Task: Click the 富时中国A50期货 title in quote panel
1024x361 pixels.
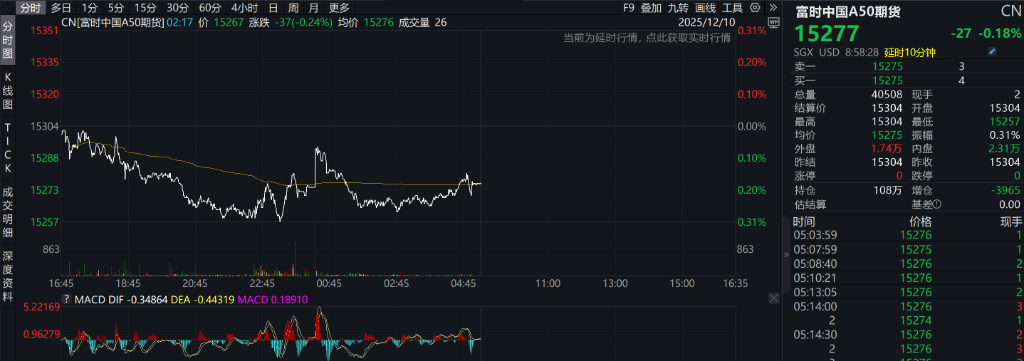Action: click(848, 11)
